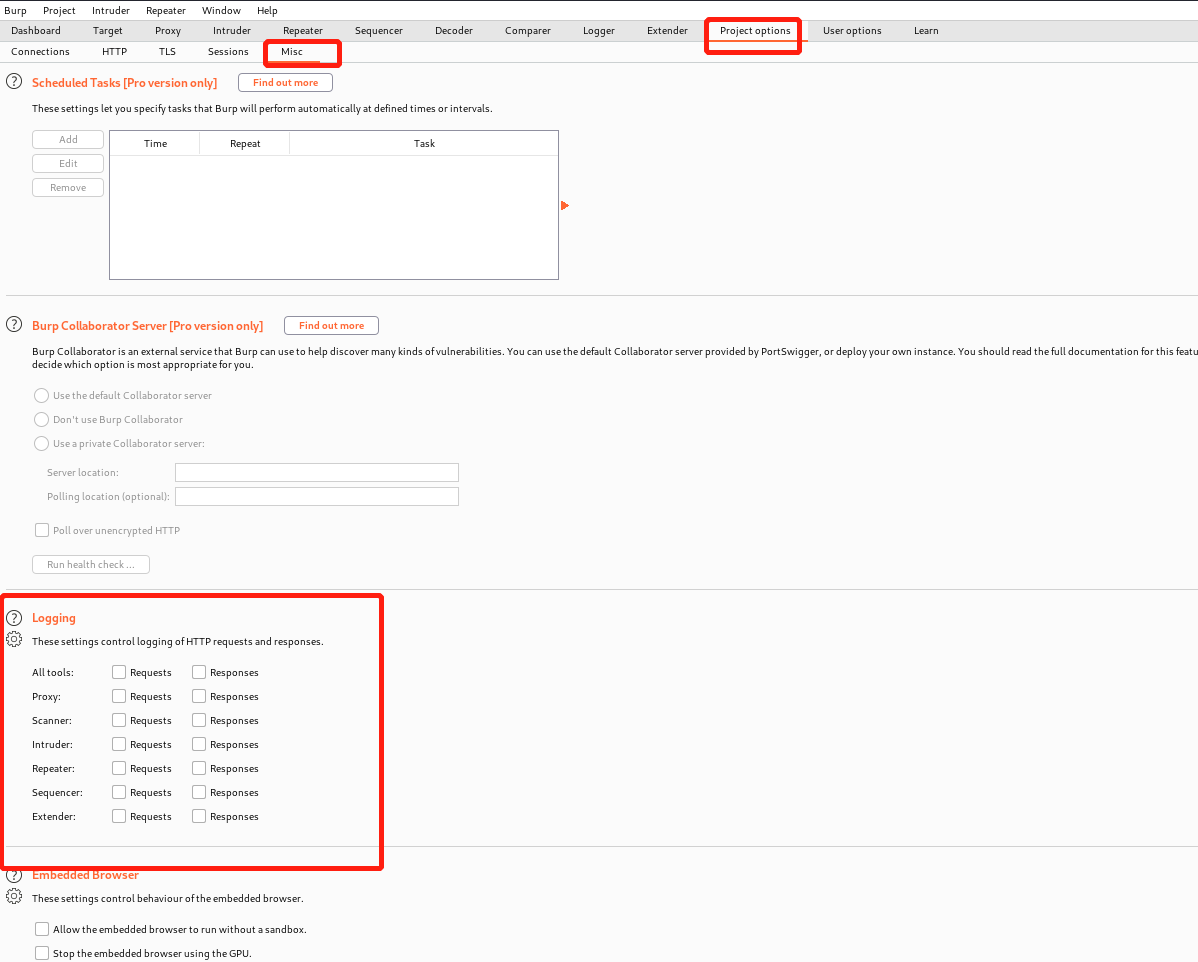1198x962 pixels.
Task: Open help icon beside Logging heading
Action: [x=14, y=617]
